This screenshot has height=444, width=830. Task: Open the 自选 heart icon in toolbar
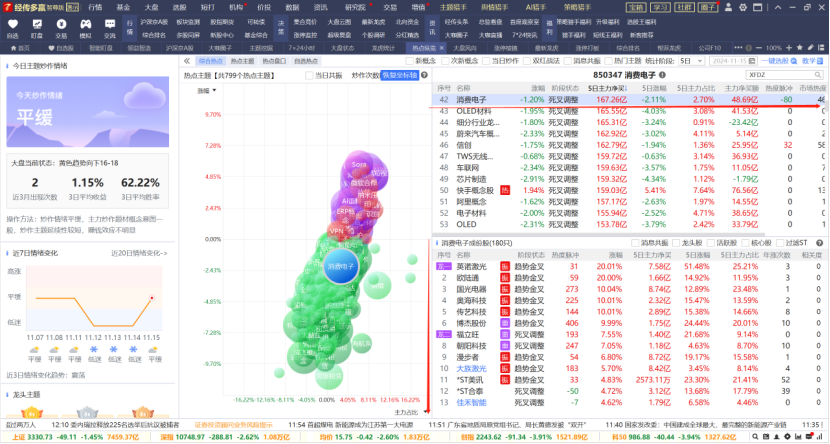(x=13, y=24)
